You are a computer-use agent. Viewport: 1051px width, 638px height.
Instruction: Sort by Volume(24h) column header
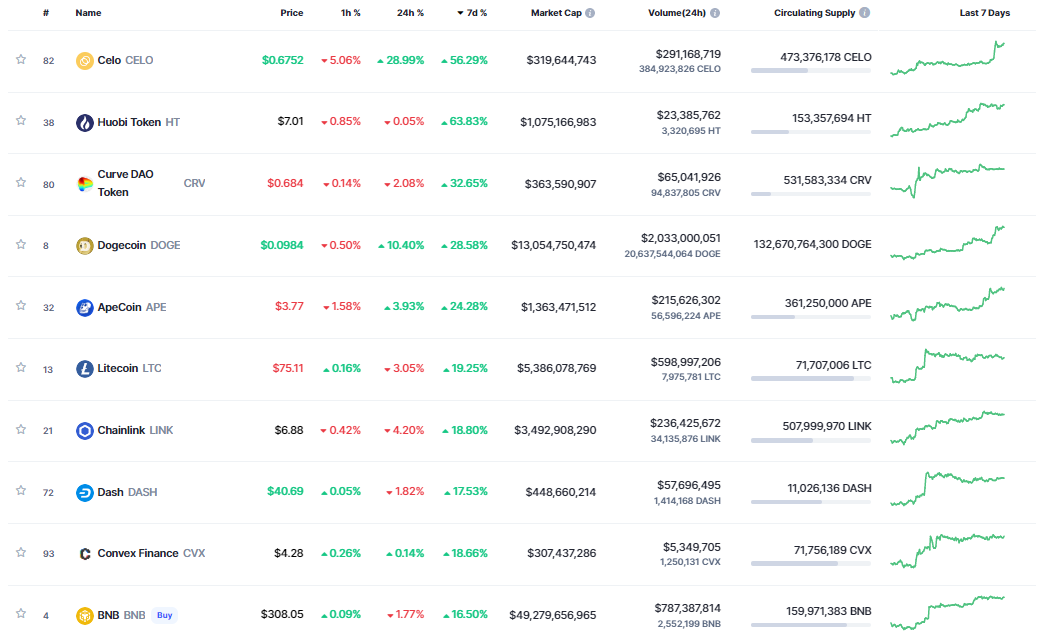(677, 13)
